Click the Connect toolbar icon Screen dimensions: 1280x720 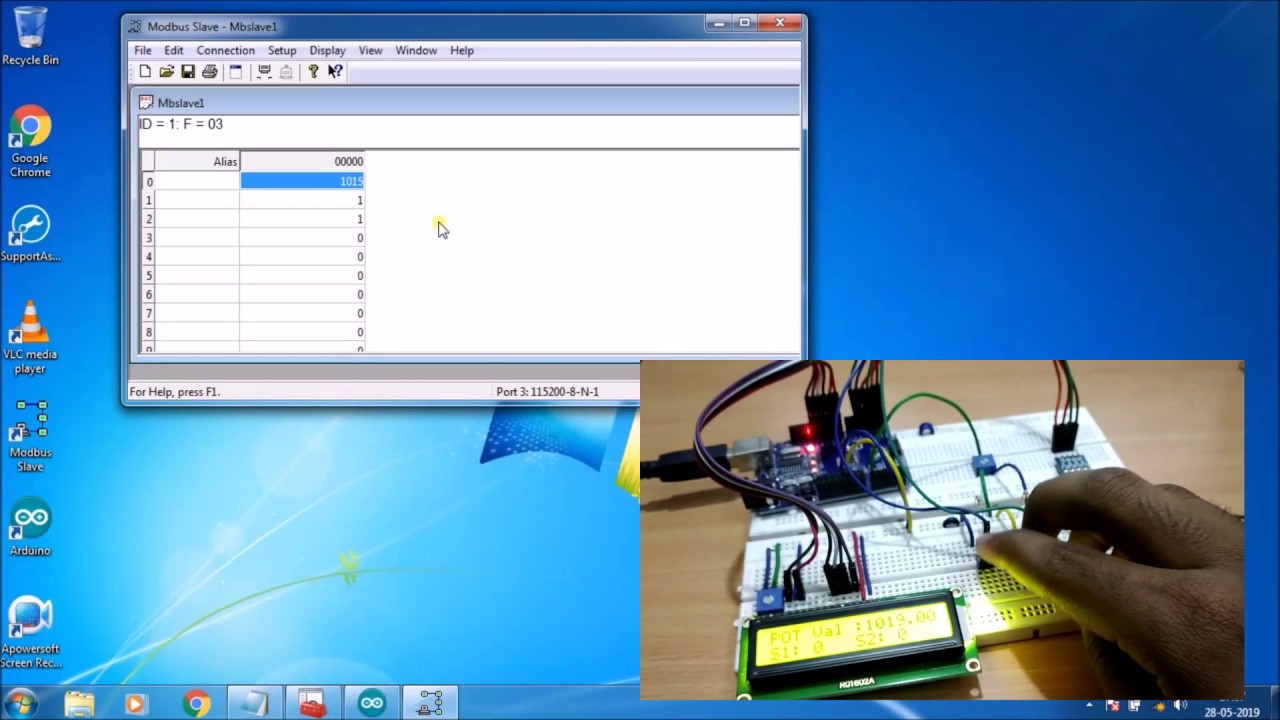coord(264,72)
